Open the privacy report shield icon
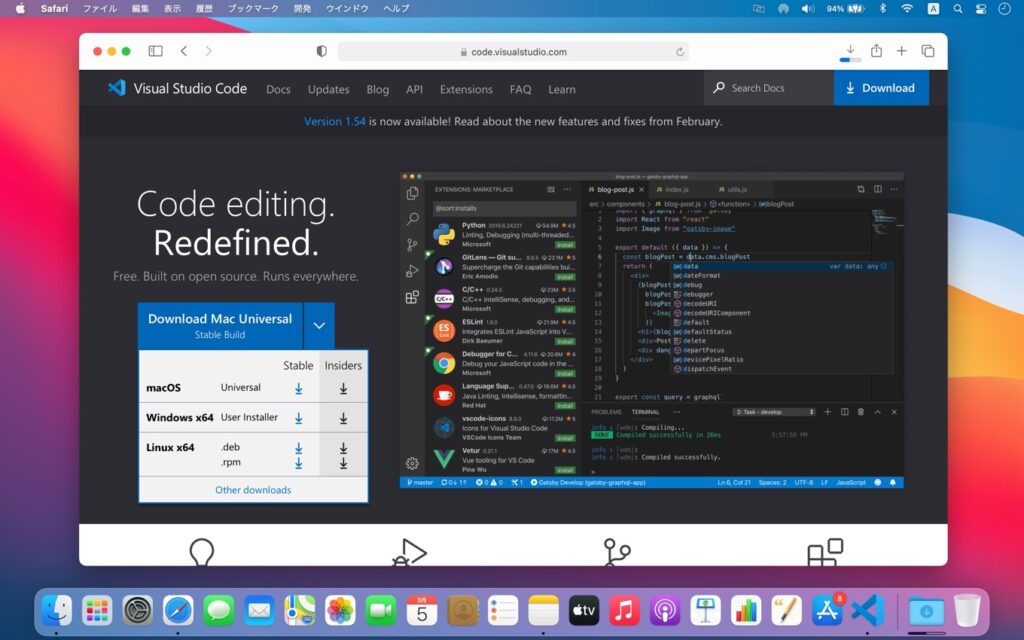 (x=321, y=51)
